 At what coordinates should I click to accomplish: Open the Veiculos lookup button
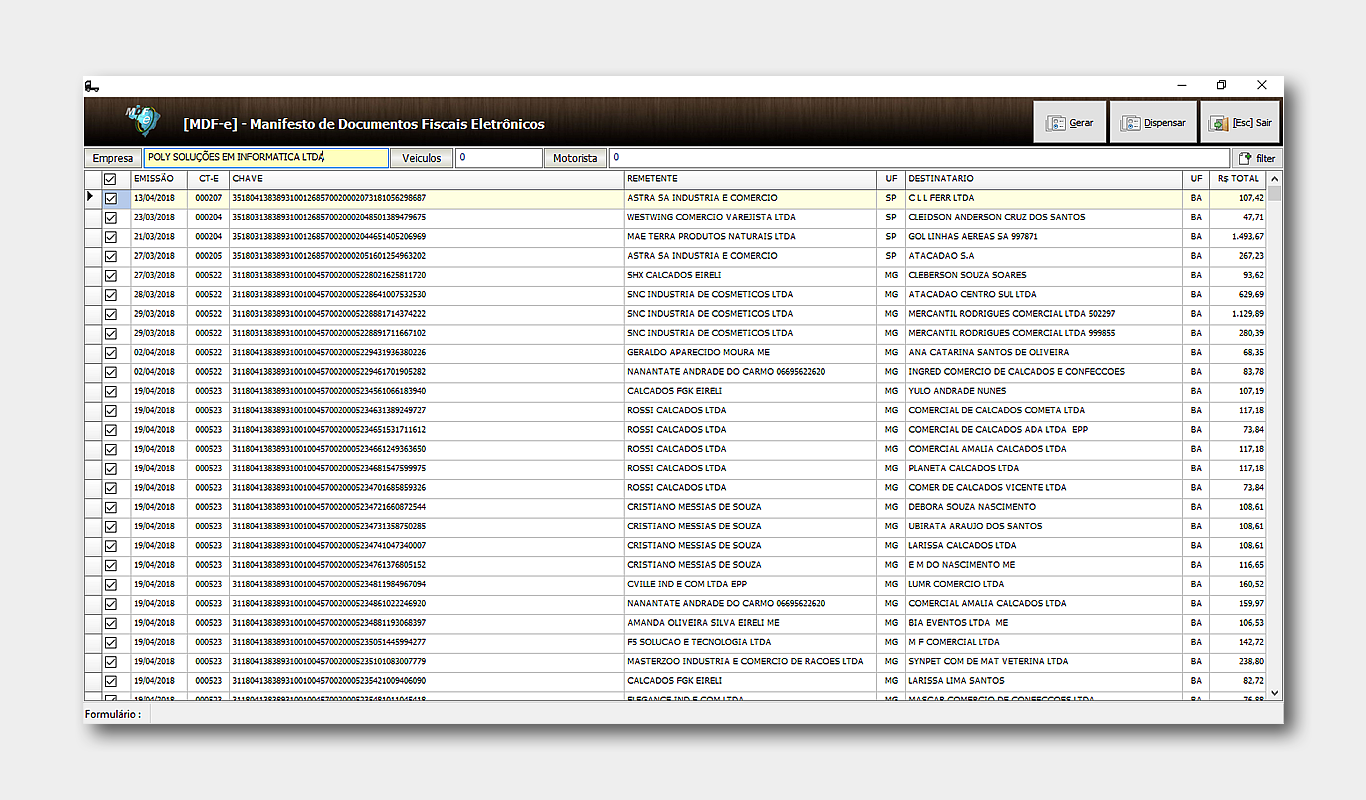coord(422,158)
